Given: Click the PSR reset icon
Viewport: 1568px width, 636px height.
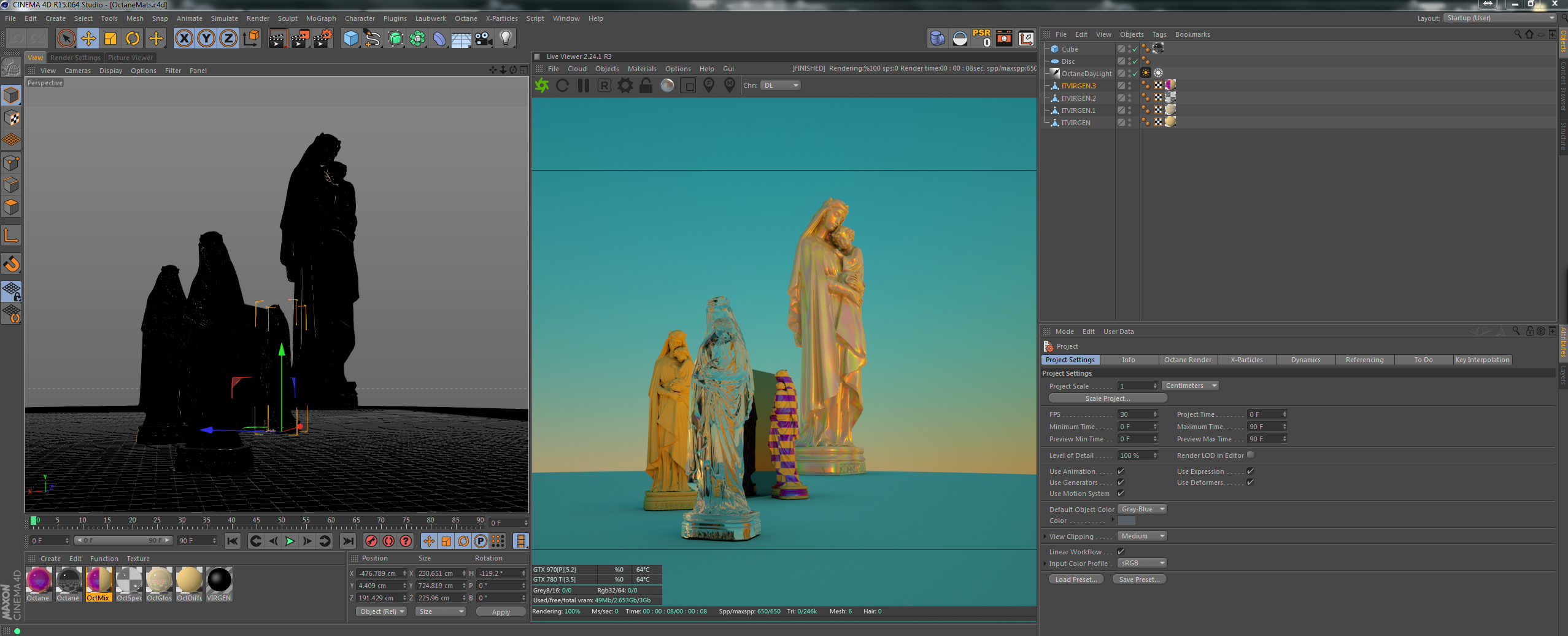Looking at the screenshot, I should coord(982,38).
